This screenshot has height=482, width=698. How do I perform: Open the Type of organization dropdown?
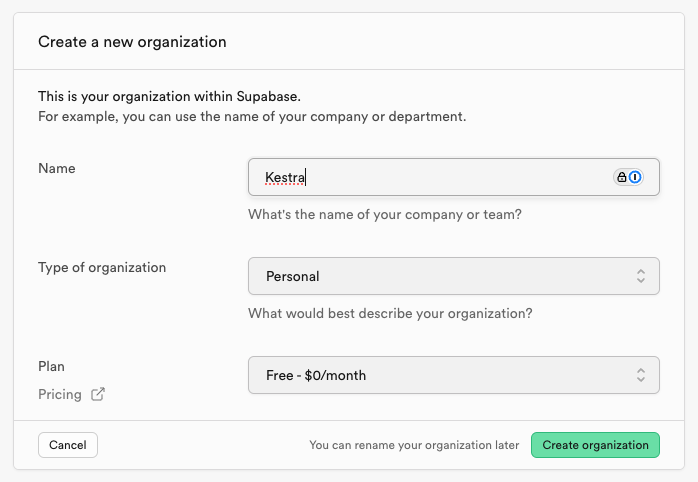pos(453,276)
